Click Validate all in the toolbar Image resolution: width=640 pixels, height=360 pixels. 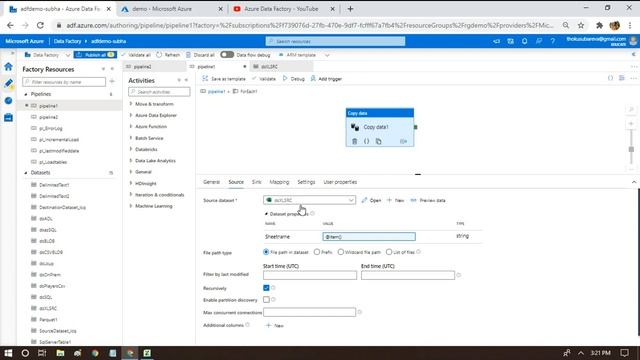point(136,55)
